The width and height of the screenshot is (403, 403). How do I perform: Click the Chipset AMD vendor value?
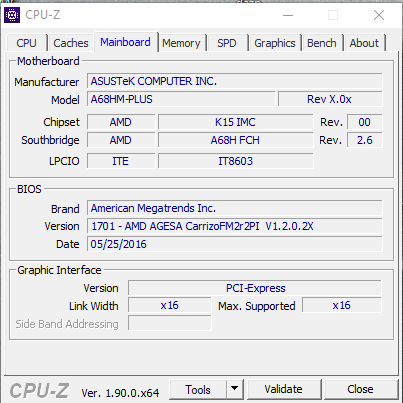click(x=121, y=122)
